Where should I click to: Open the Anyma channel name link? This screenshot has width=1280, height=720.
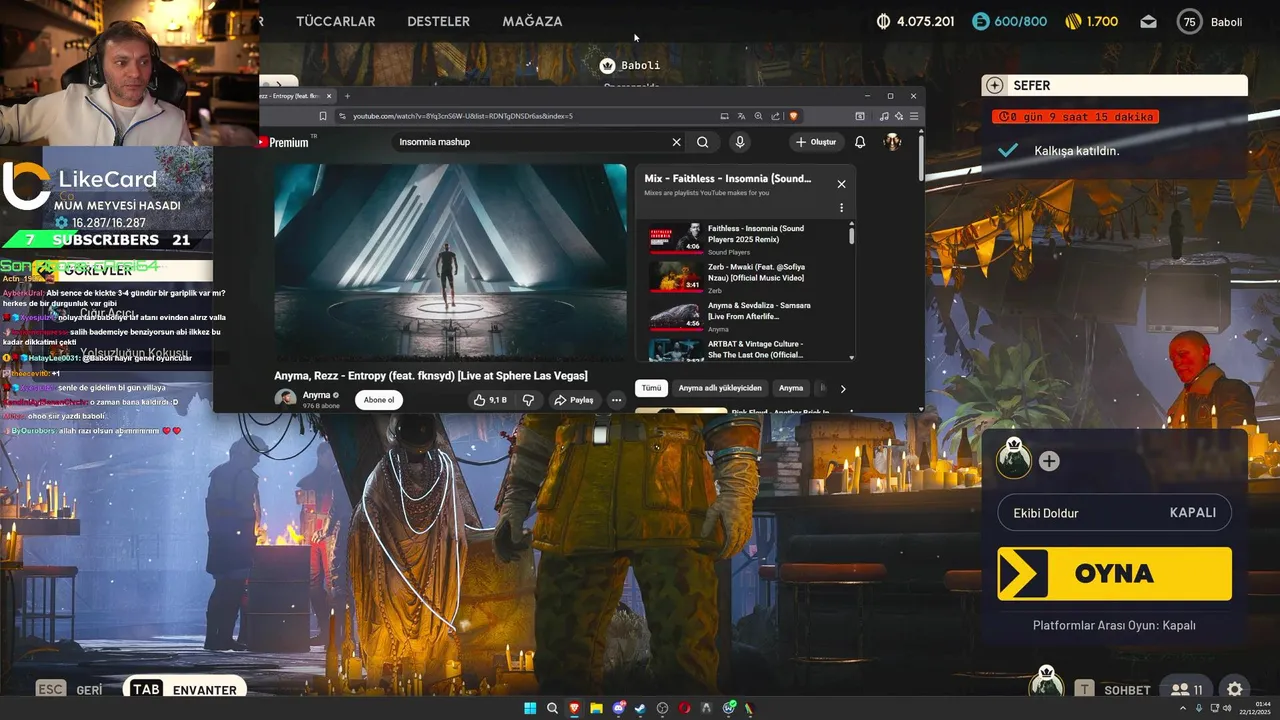(x=316, y=395)
